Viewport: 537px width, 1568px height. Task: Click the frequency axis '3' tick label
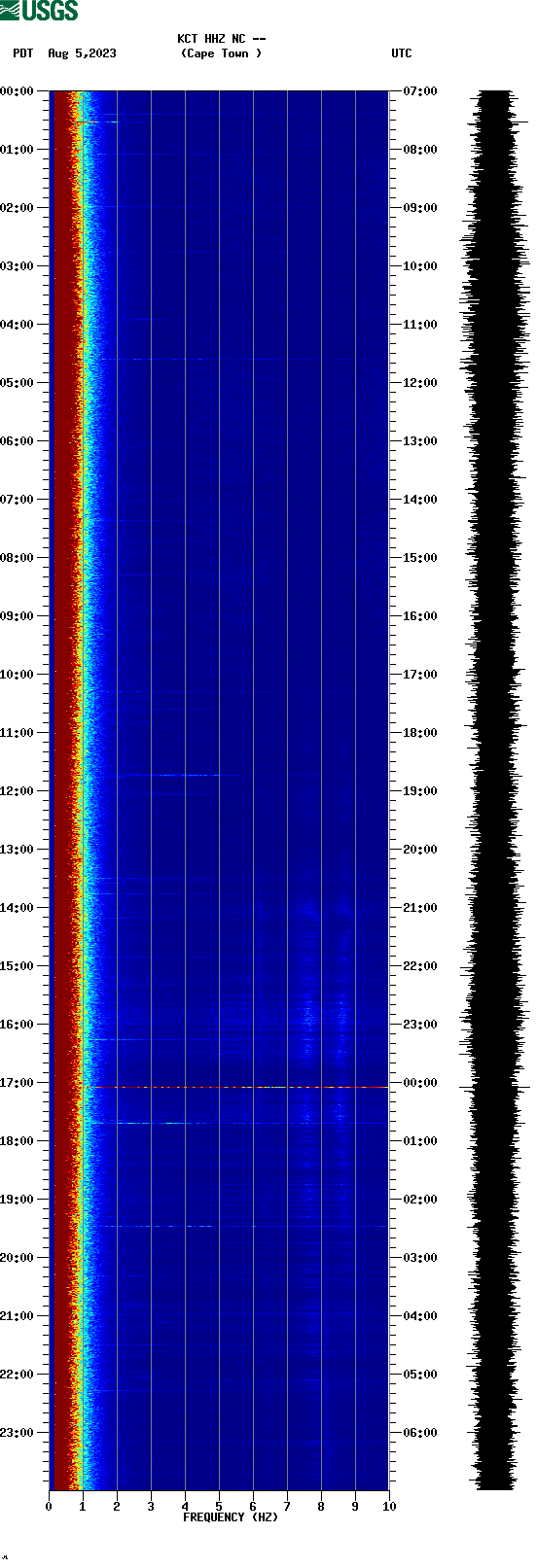point(151,1507)
